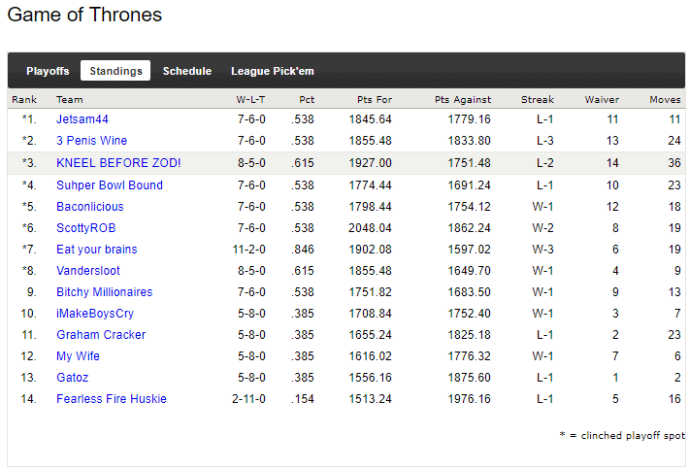Open the League Pick'em tab
The image size is (689, 469).
coord(272,71)
